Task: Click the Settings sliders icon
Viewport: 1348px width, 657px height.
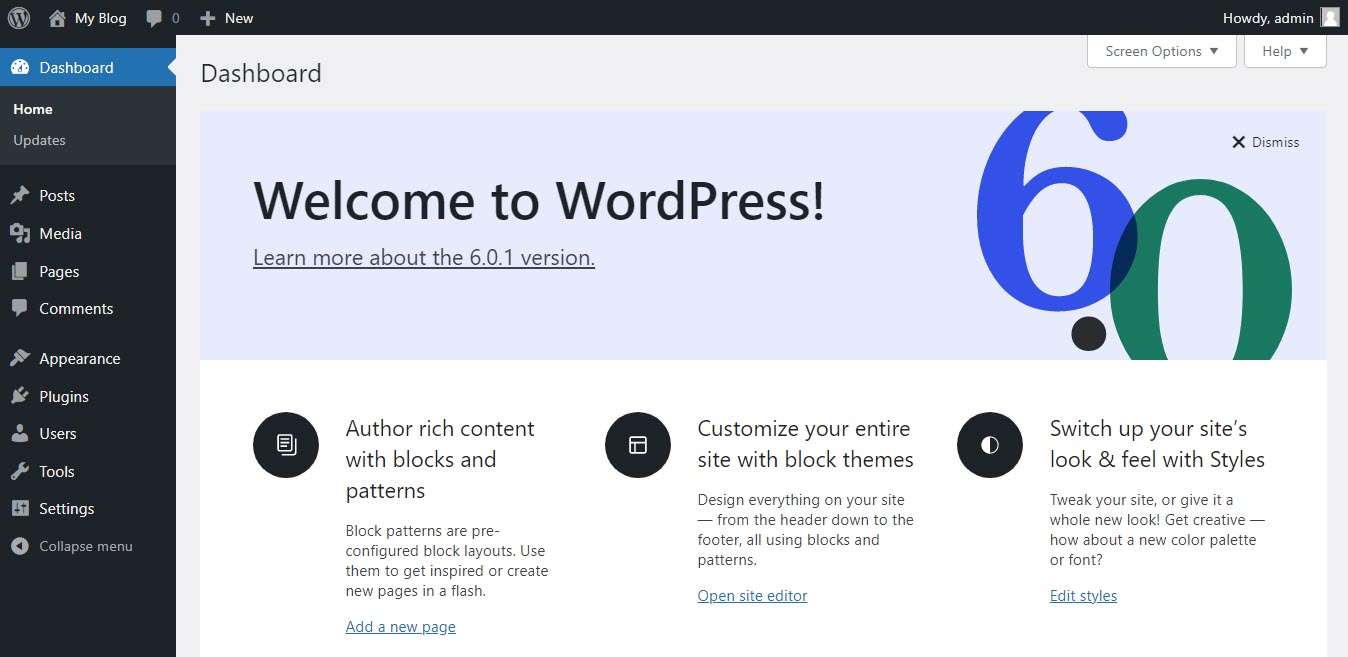Action: point(20,508)
